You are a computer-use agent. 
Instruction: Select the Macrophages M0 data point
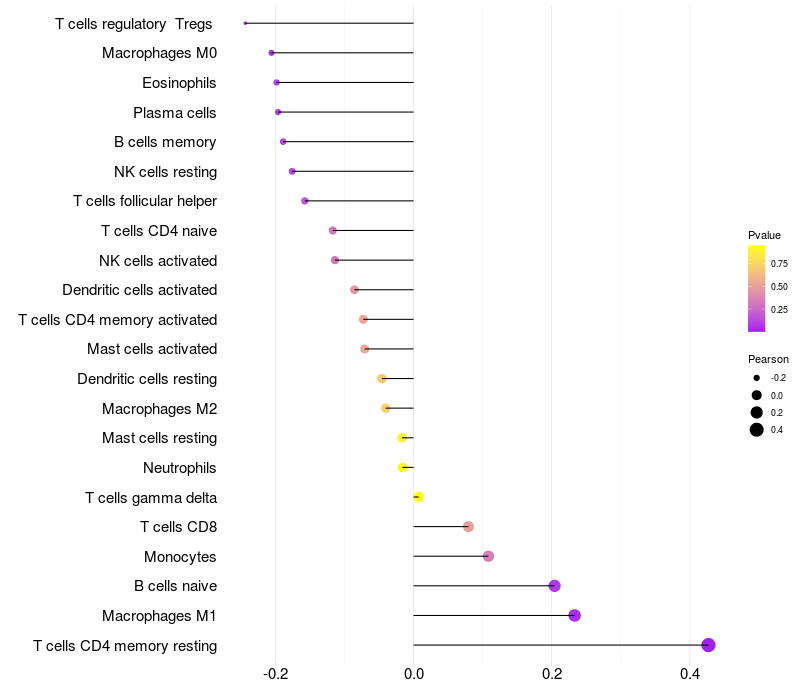[271, 53]
